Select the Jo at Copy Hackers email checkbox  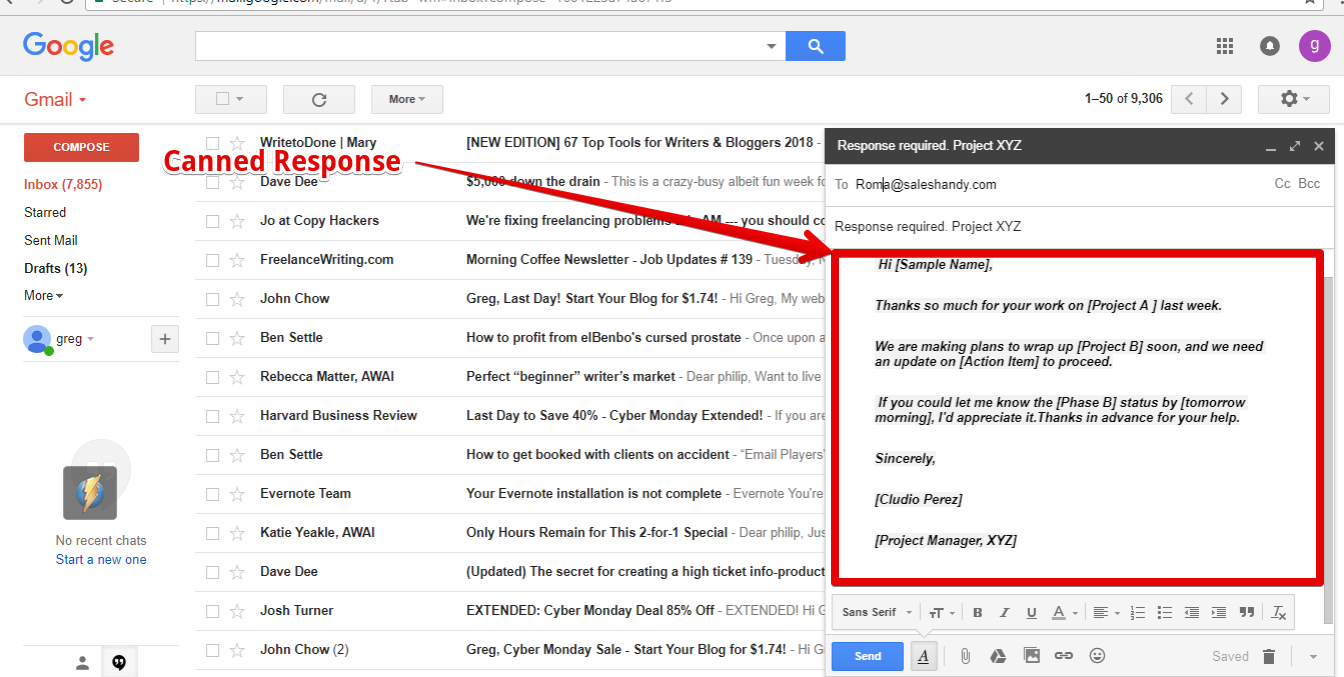(x=212, y=221)
